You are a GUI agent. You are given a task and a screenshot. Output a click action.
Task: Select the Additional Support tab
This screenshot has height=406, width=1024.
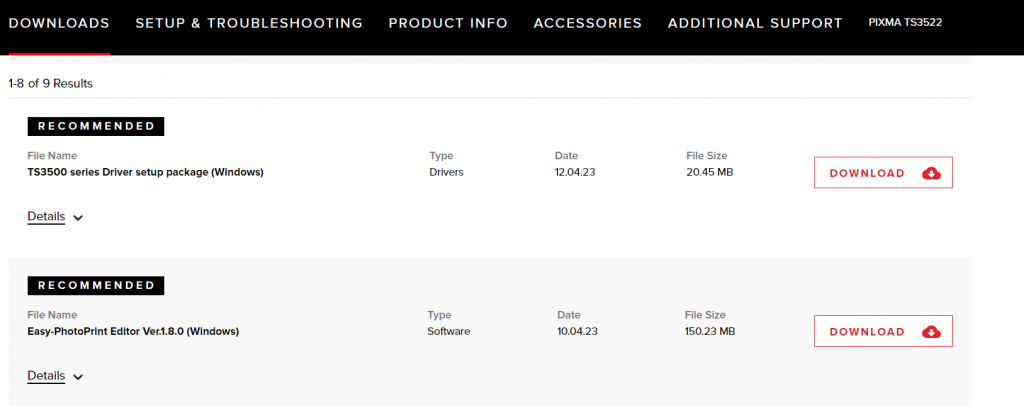point(755,23)
